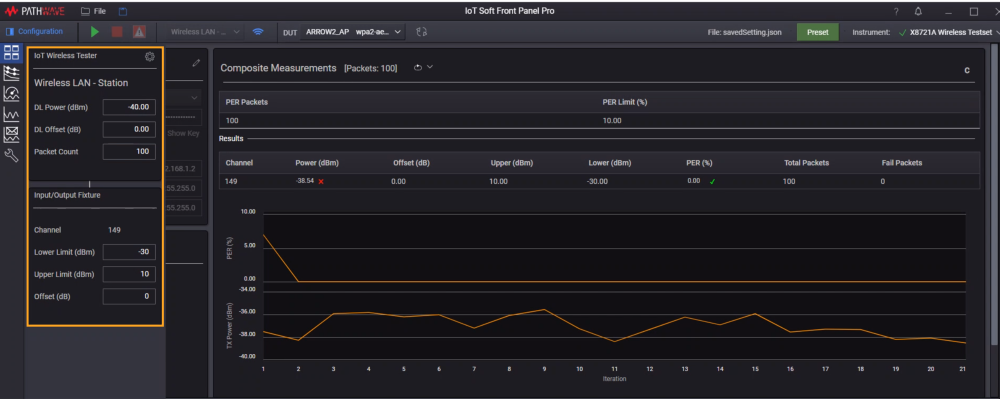Open Composite Measurements restart dropdown arrow
The width and height of the screenshot is (1000, 399).
pyautogui.click(x=430, y=67)
